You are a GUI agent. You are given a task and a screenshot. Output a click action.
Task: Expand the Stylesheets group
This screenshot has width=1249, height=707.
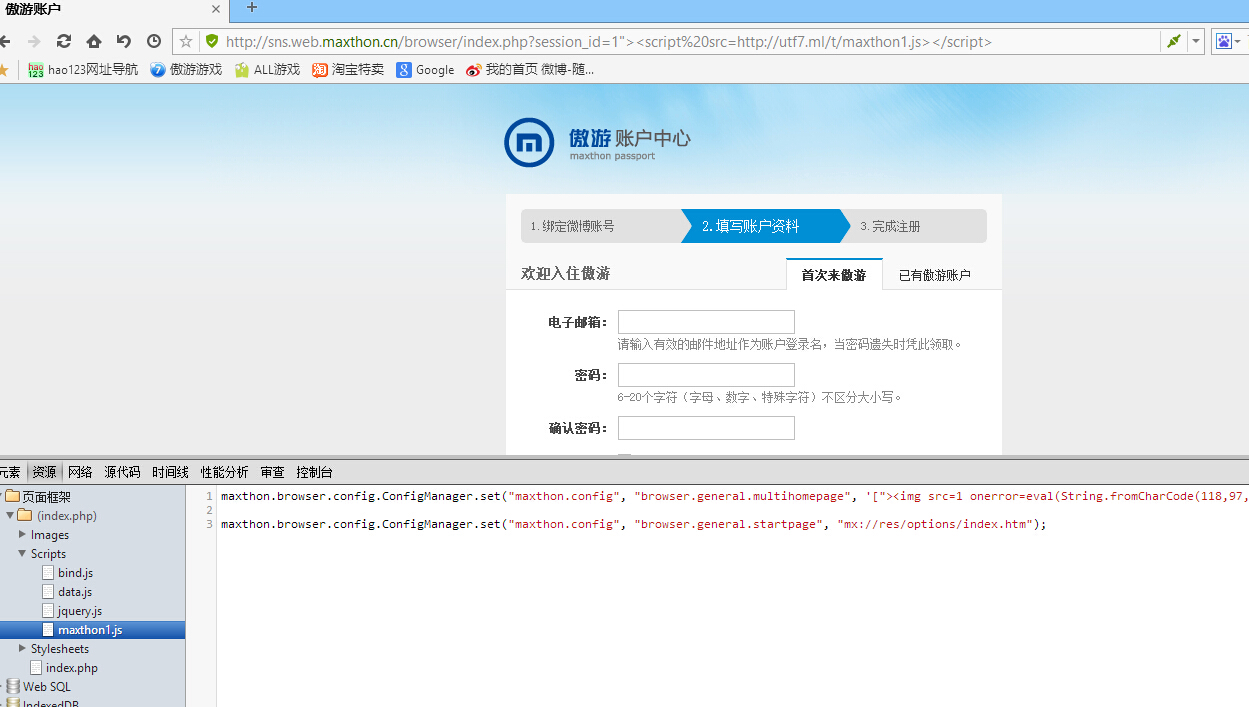pos(22,648)
